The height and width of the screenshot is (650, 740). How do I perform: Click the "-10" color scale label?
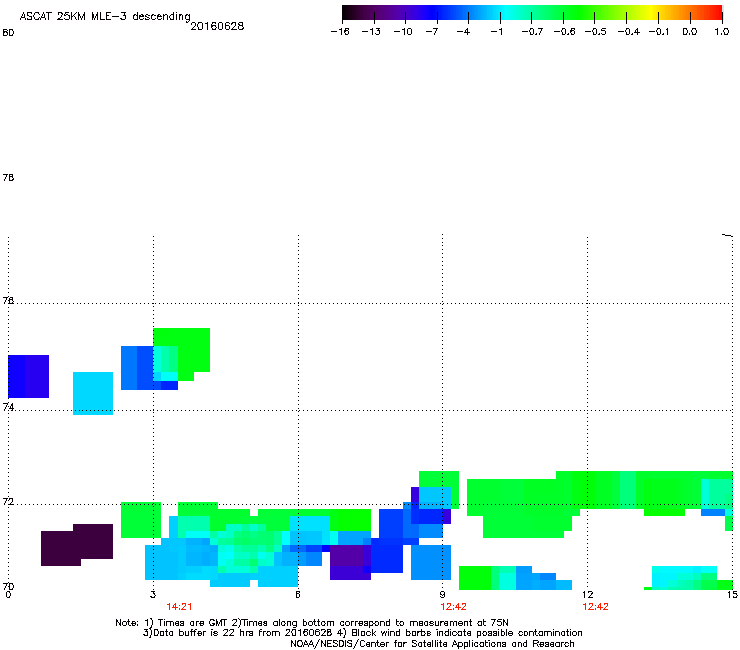(403, 32)
